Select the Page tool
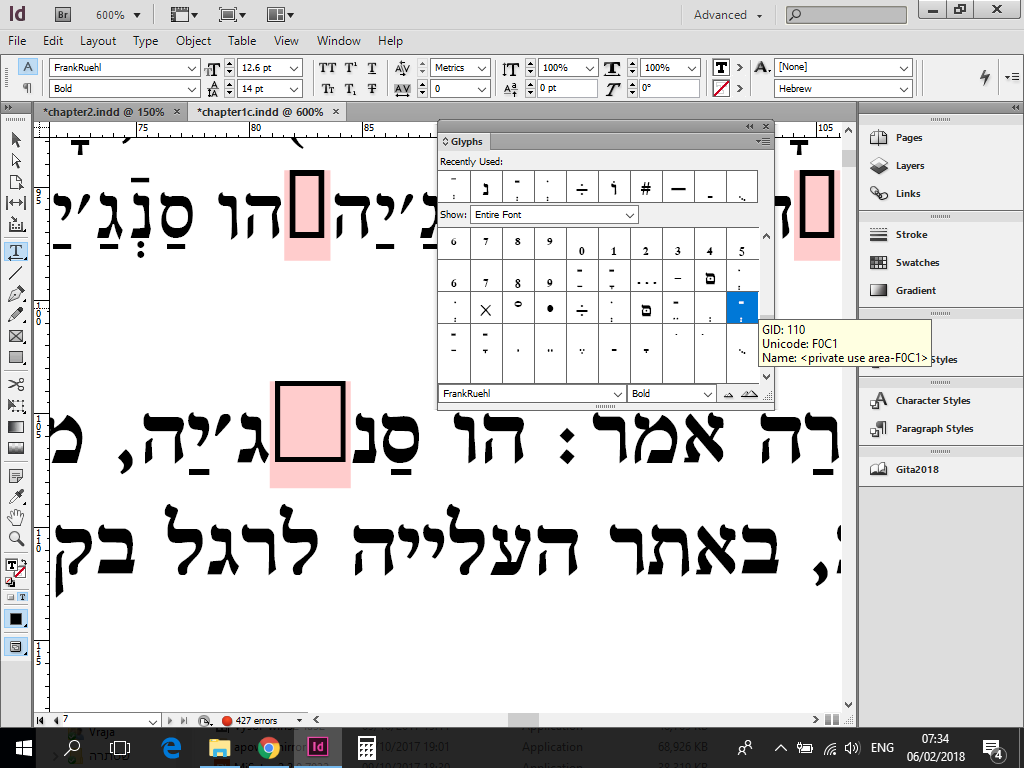1024x768 pixels. point(16,182)
